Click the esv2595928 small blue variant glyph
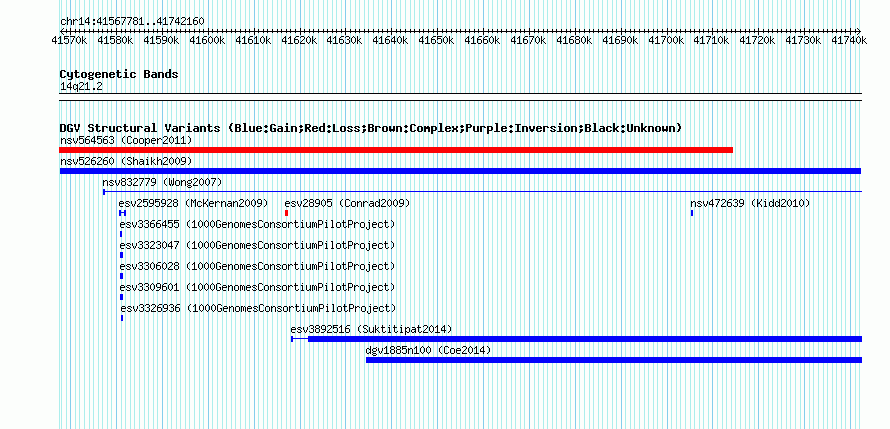This screenshot has width=890, height=429. (123, 213)
